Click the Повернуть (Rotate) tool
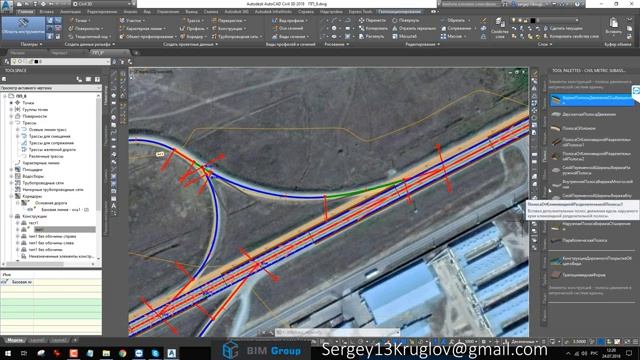The height and width of the screenshot is (360, 640). [406, 20]
